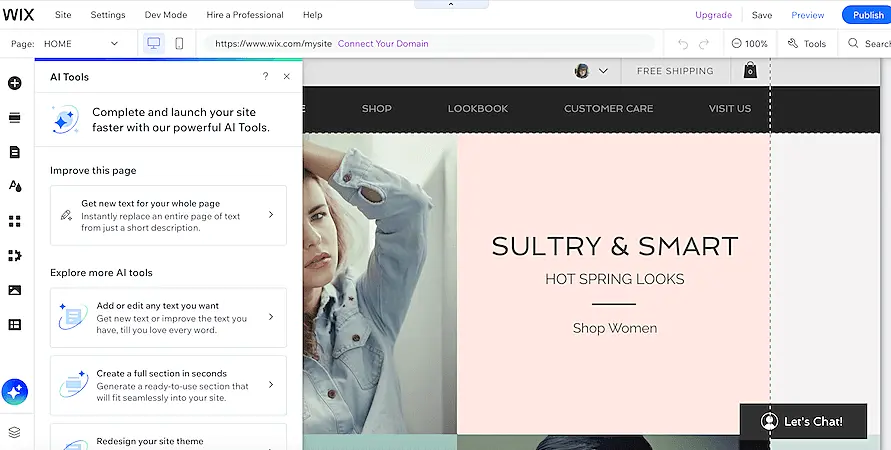Close the AI Tools panel
The width and height of the screenshot is (891, 450).
coord(286,76)
